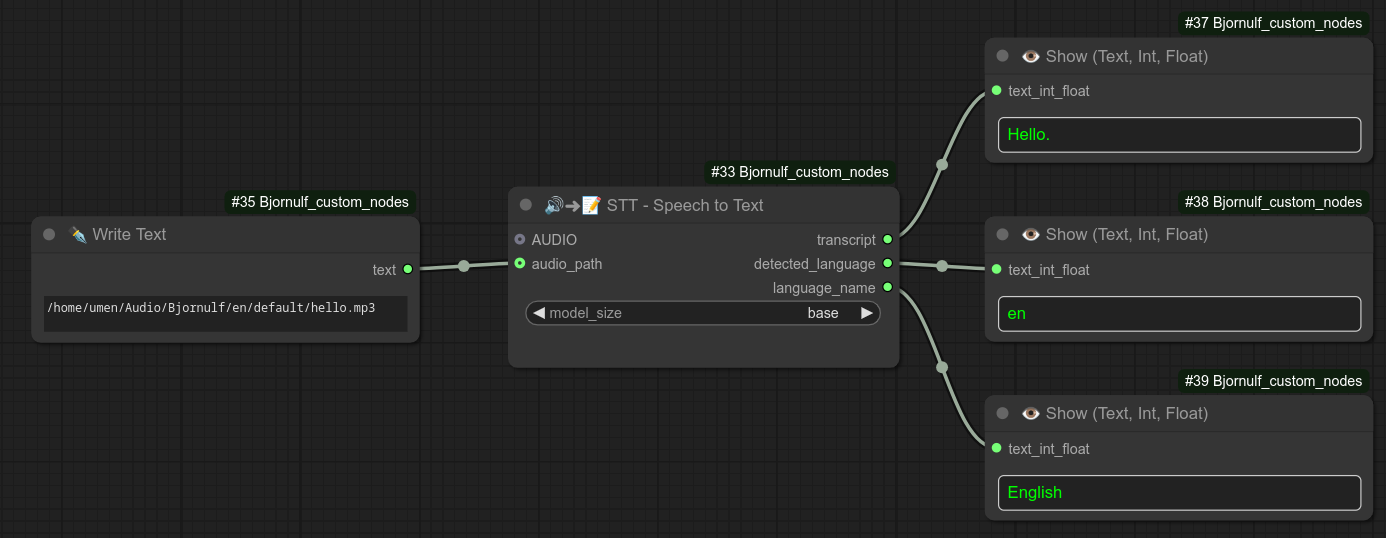Click the speaker icon on STT node
Image resolution: width=1386 pixels, height=538 pixels.
click(553, 205)
